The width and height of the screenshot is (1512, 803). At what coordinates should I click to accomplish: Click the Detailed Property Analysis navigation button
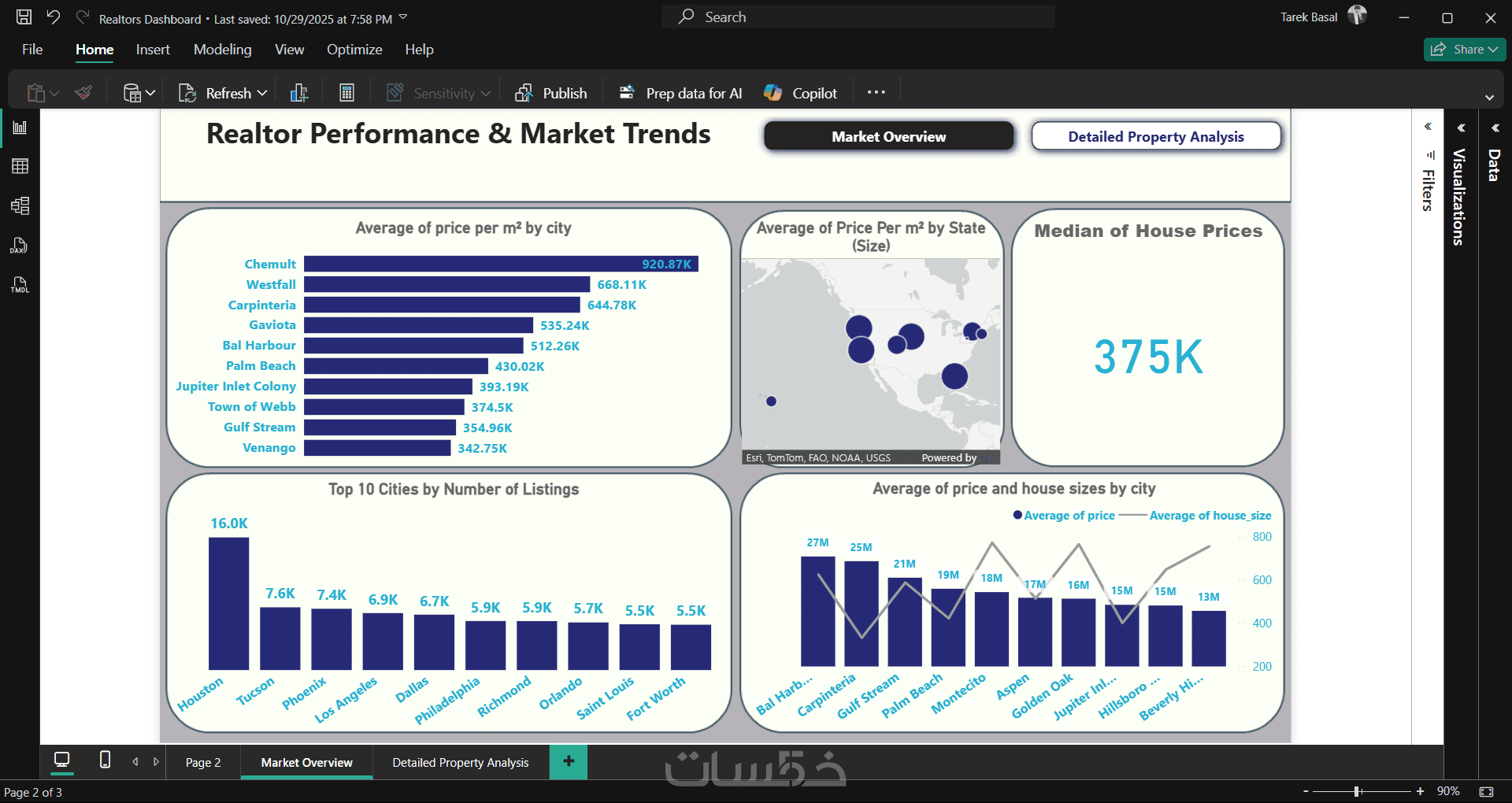point(1156,136)
